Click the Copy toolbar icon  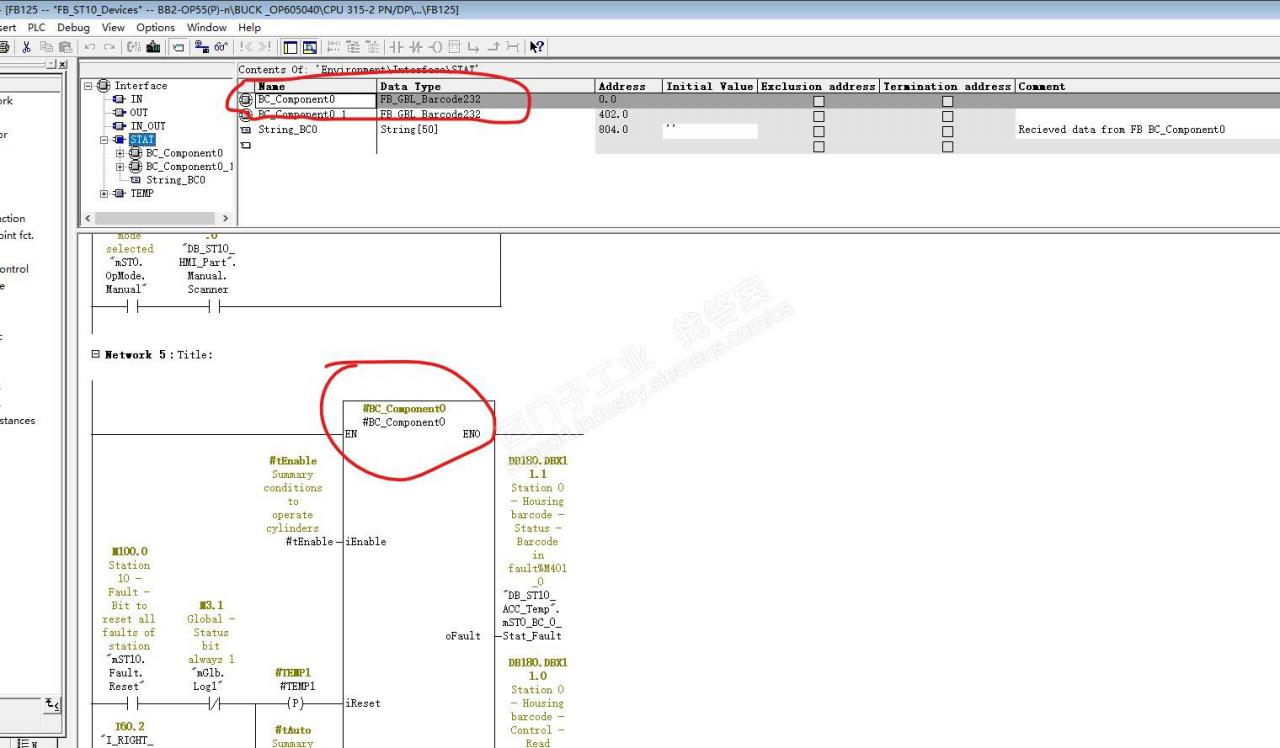point(46,47)
